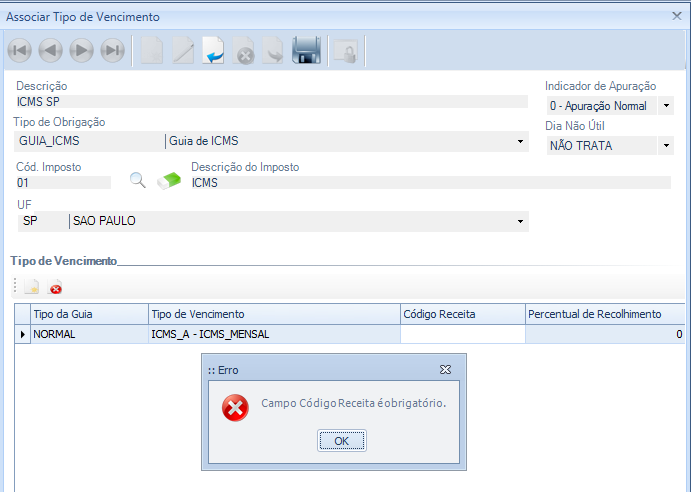This screenshot has height=492, width=691.
Task: Open Dia Não Útil dropdown
Action: (666, 145)
